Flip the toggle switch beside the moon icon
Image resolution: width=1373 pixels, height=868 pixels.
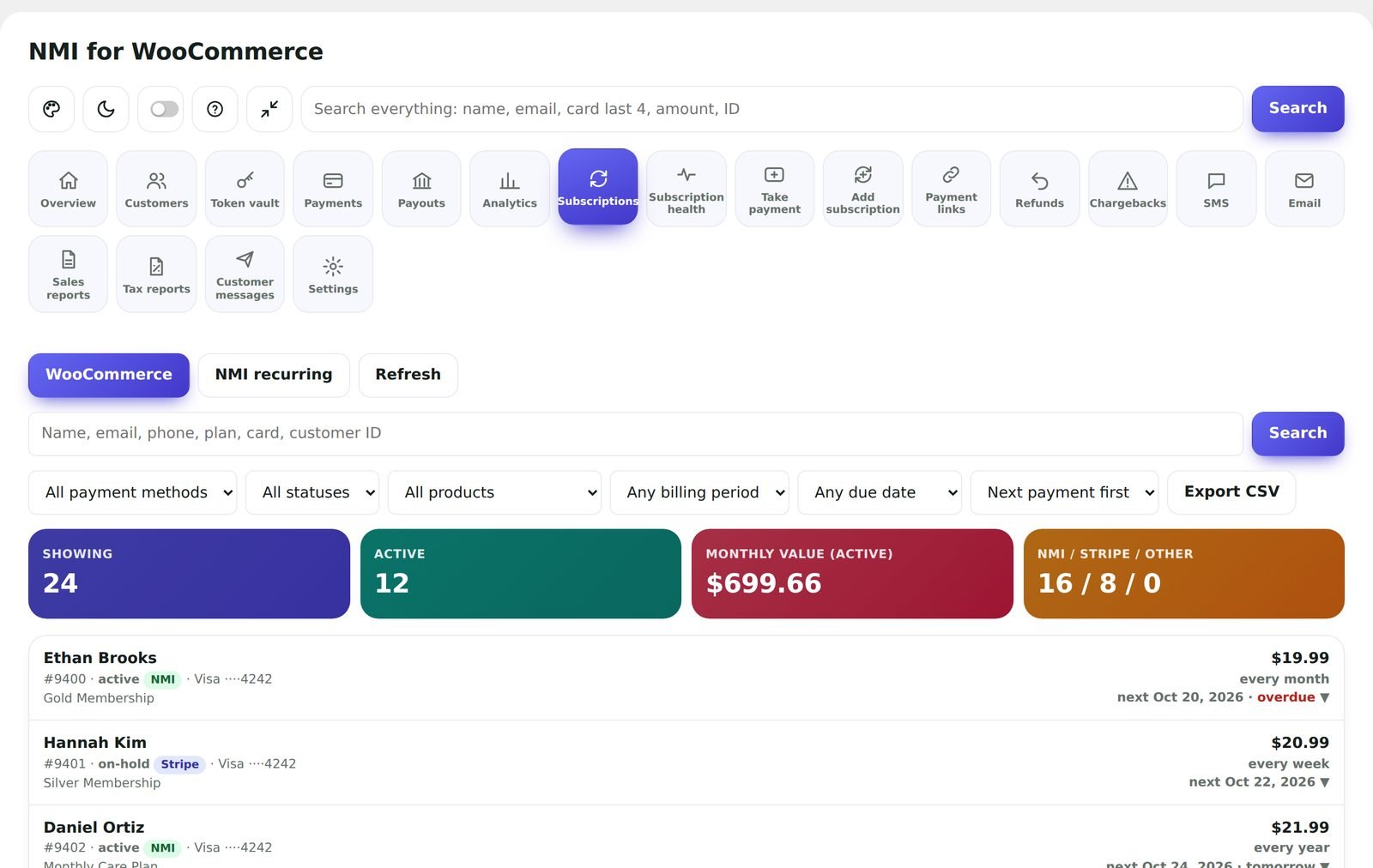tap(164, 109)
